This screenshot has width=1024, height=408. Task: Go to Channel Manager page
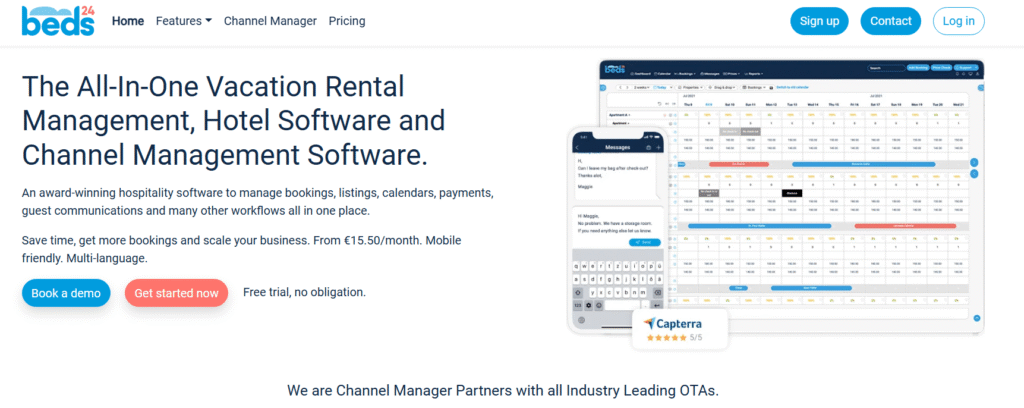click(270, 21)
